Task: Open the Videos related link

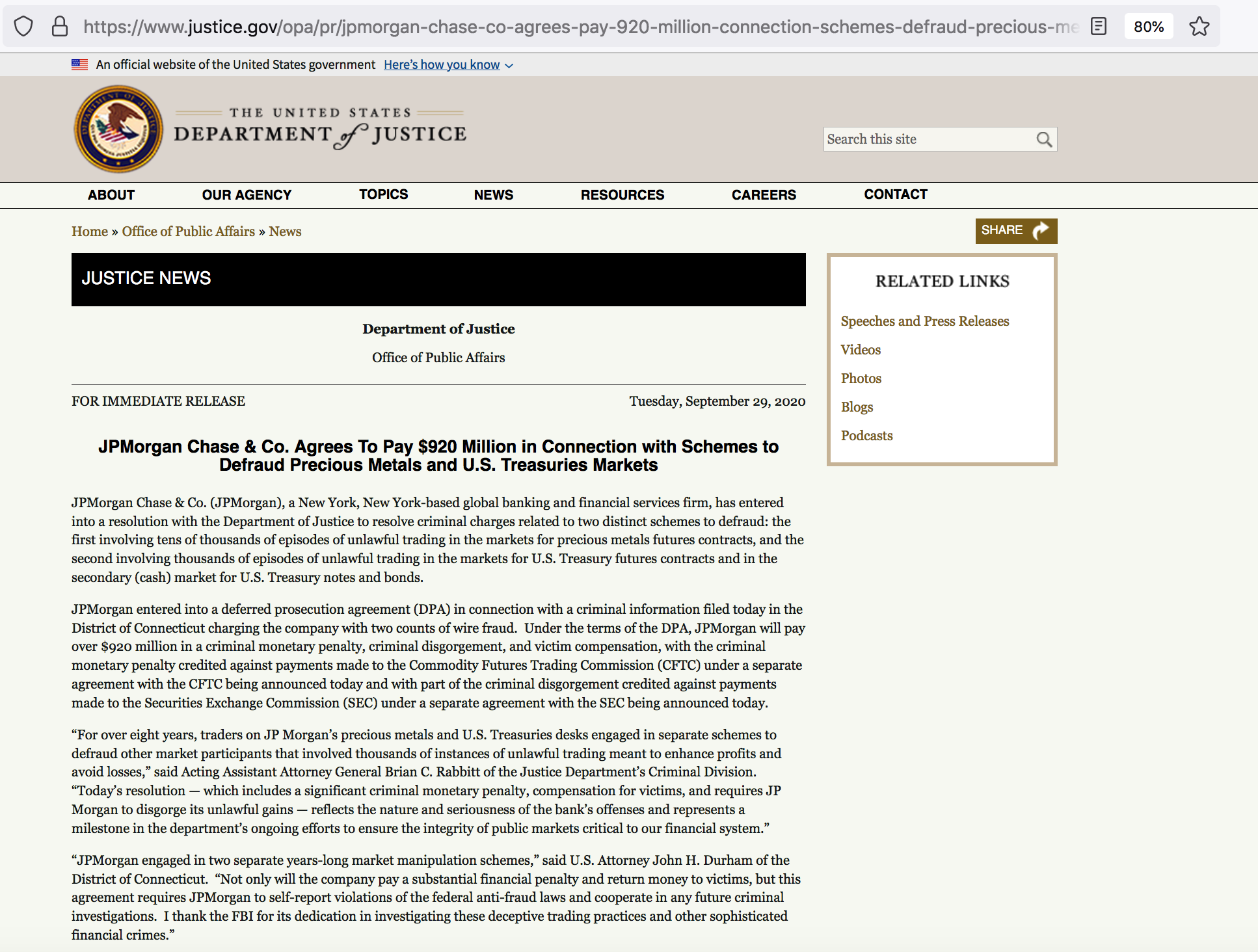Action: coord(861,350)
